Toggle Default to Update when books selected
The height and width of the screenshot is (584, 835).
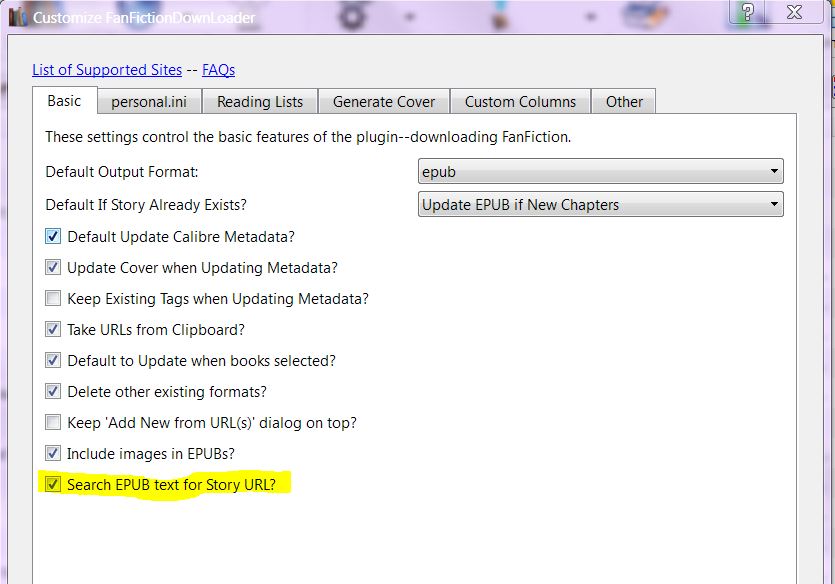[x=53, y=360]
